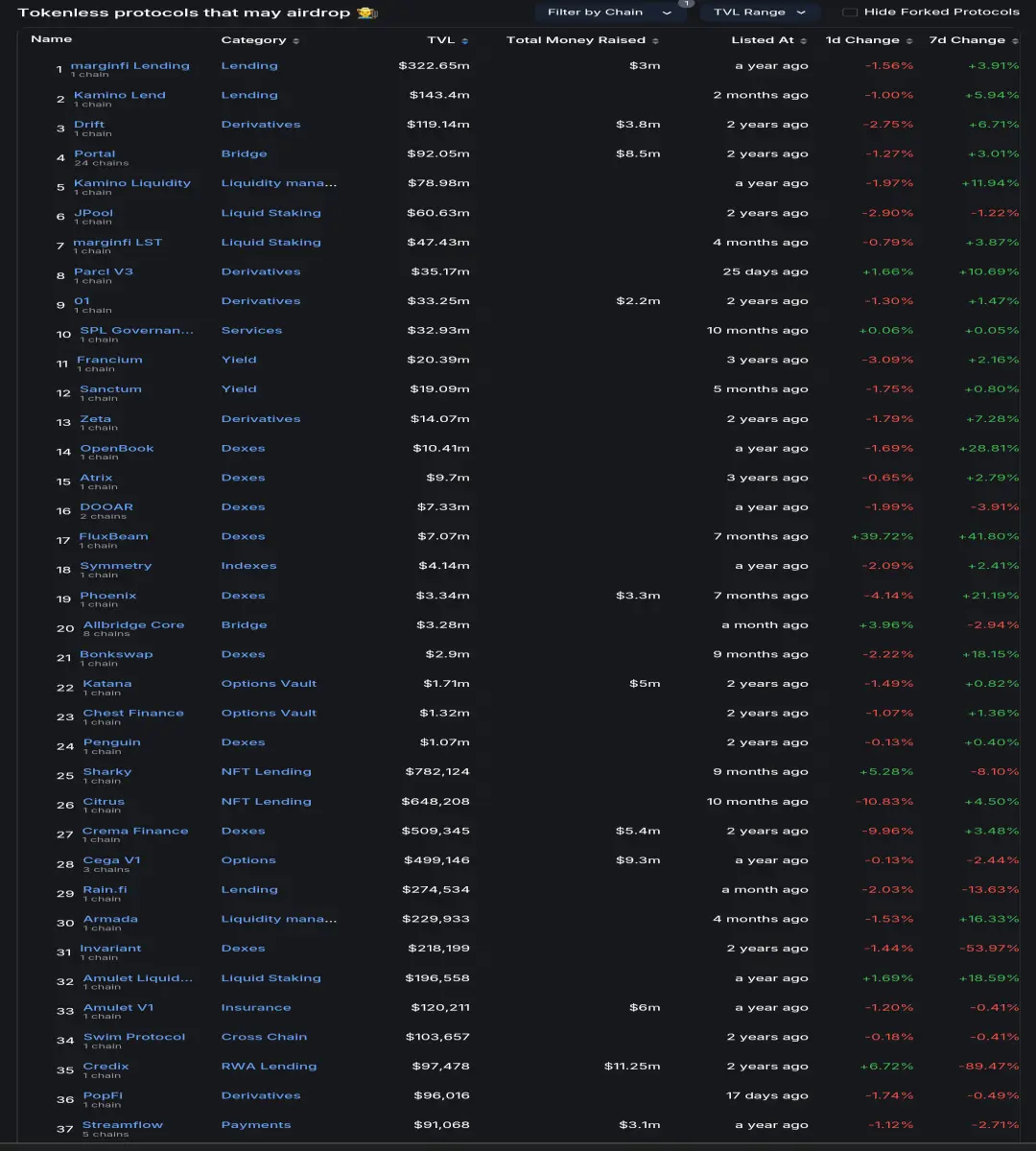Image resolution: width=1036 pixels, height=1151 pixels.
Task: Open Sanctum protocol link
Action: (x=110, y=388)
